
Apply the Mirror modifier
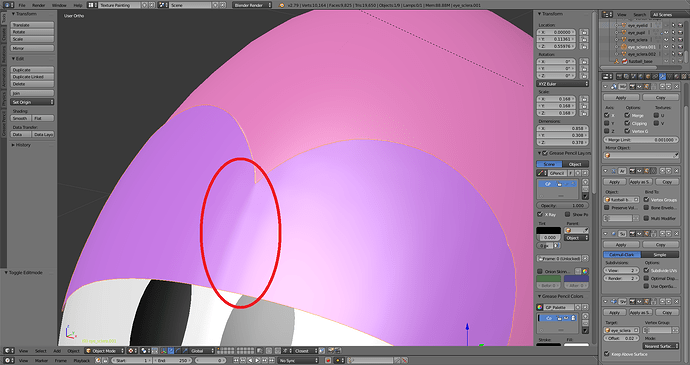pos(621,97)
